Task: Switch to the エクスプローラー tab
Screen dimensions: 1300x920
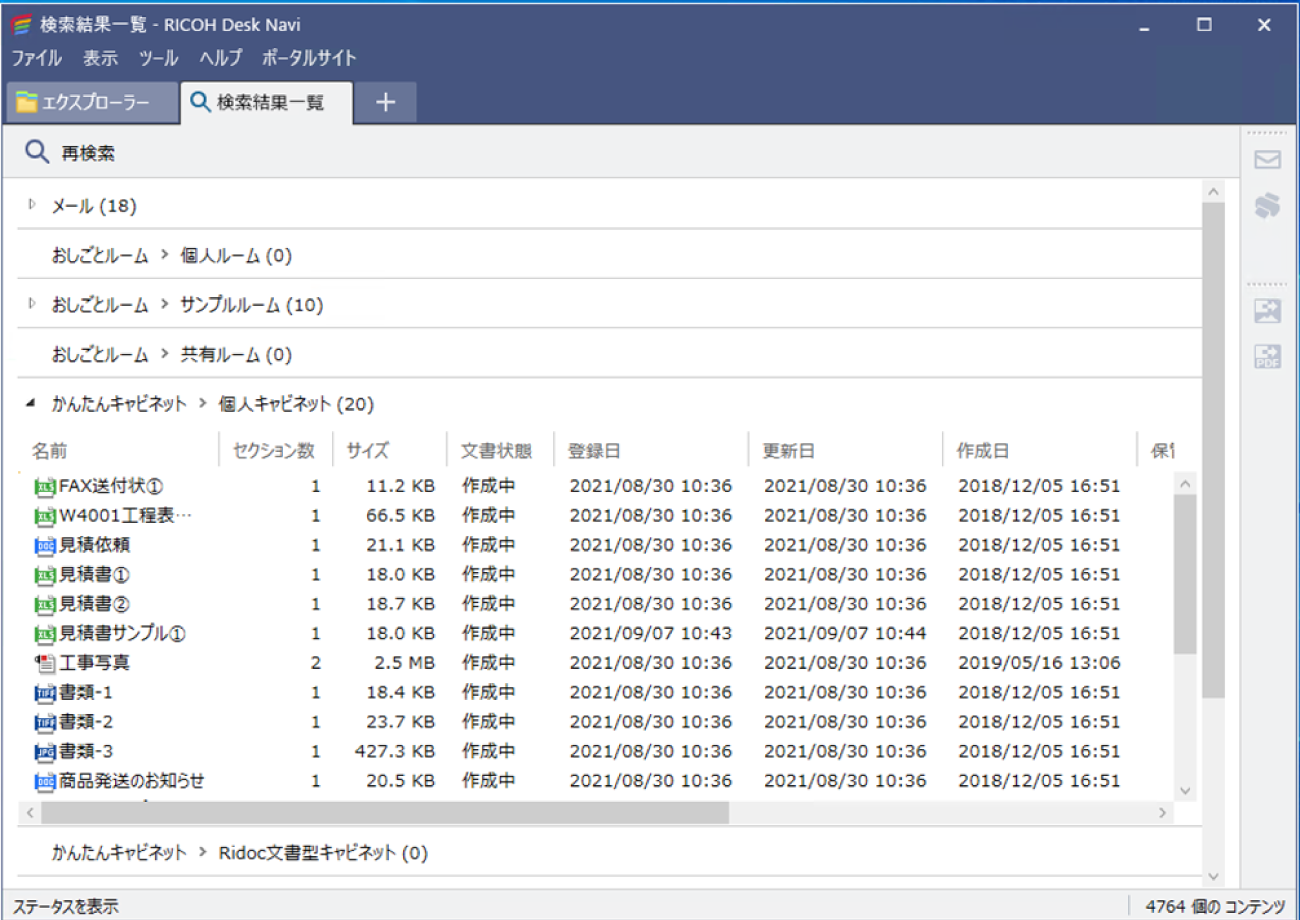Action: tap(92, 103)
